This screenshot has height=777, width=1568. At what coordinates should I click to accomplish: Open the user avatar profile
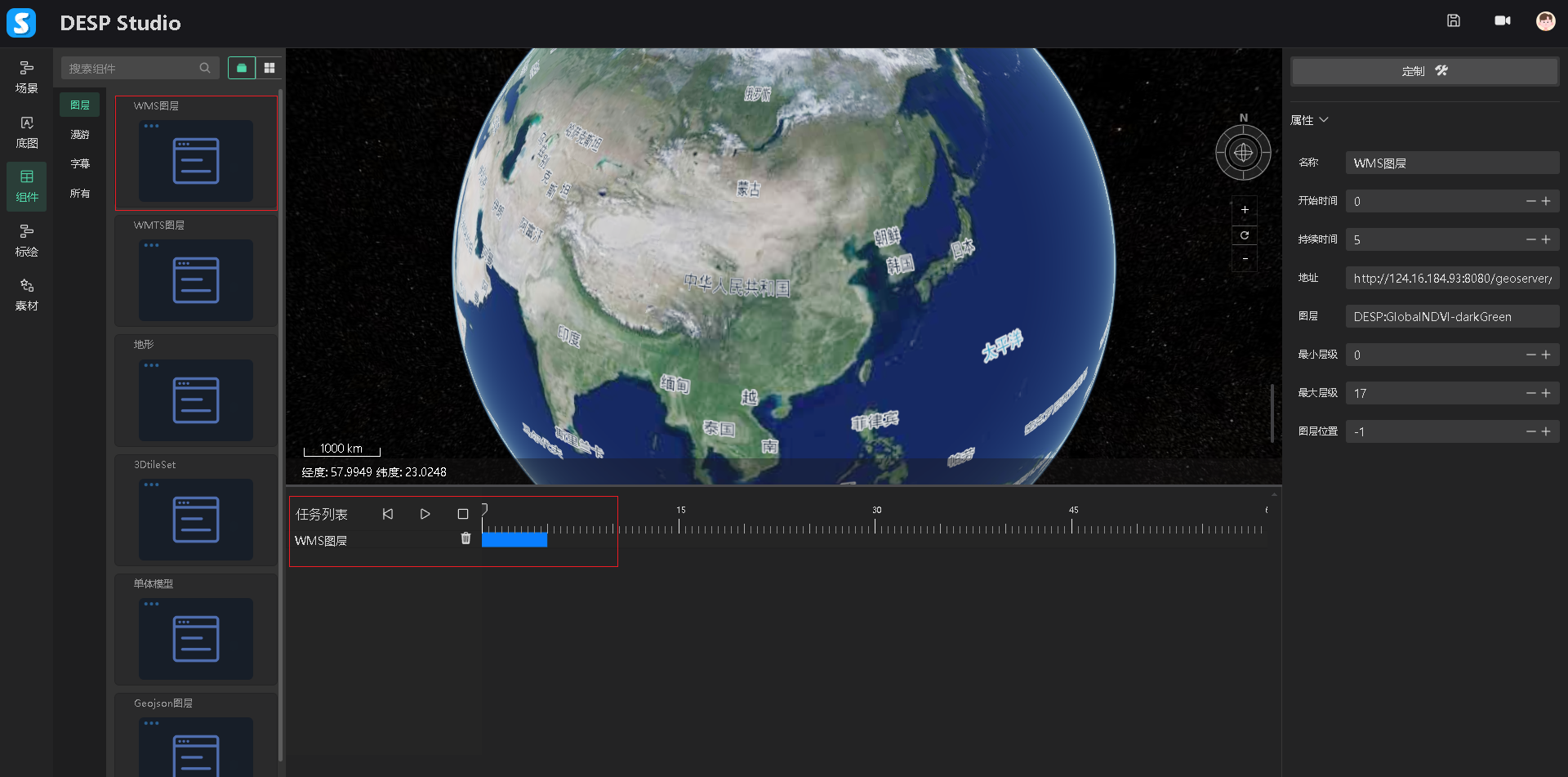coord(1545,21)
